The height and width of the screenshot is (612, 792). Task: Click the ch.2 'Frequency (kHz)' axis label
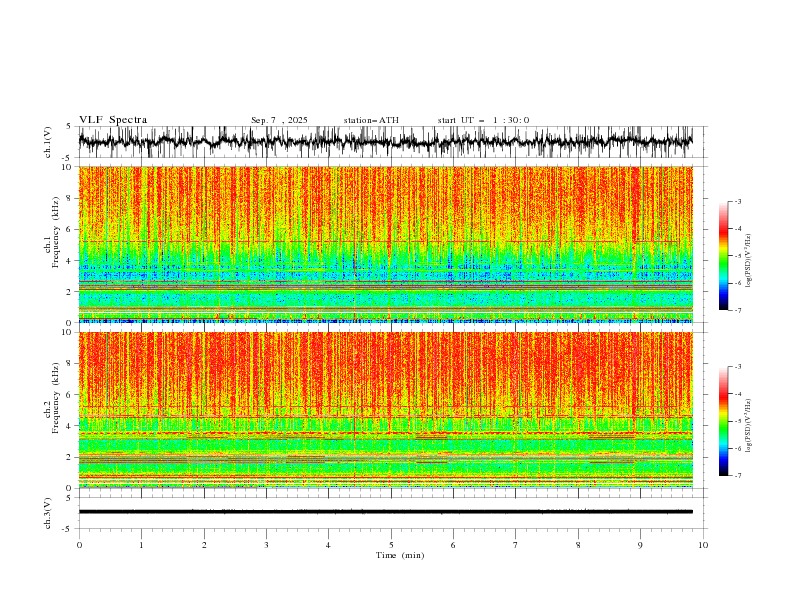click(x=55, y=397)
